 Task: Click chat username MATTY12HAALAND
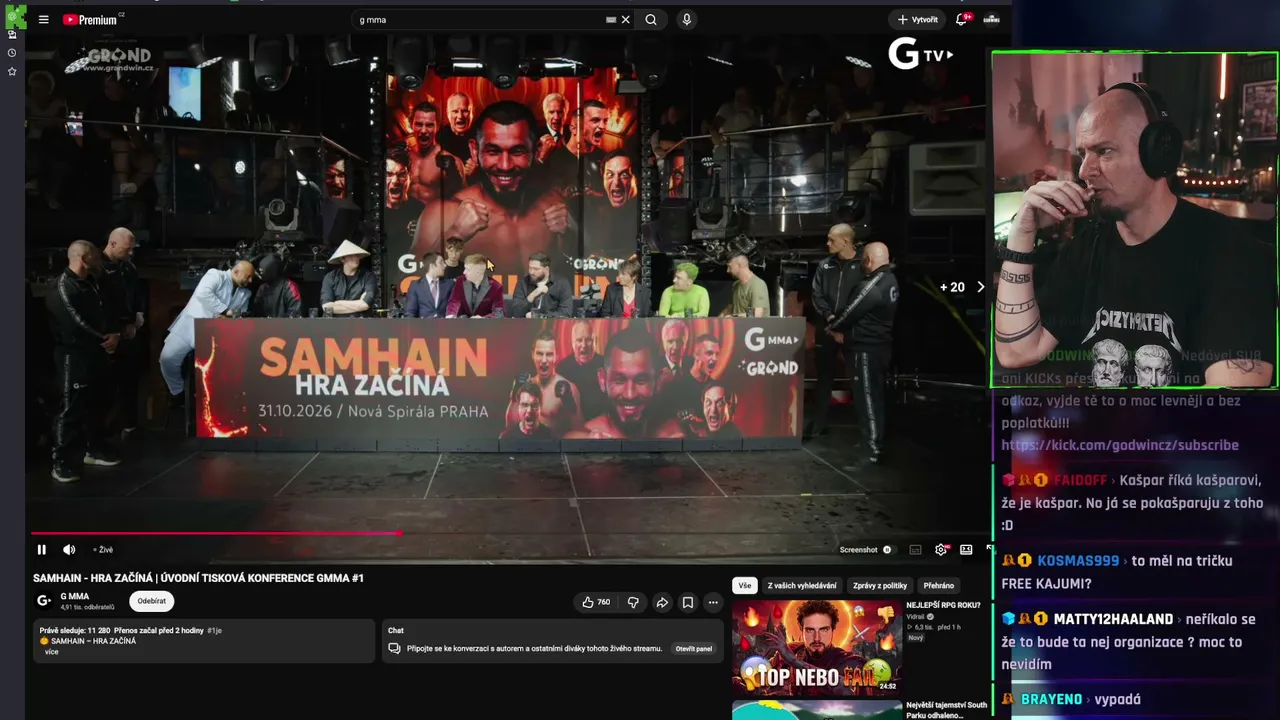(x=1113, y=619)
